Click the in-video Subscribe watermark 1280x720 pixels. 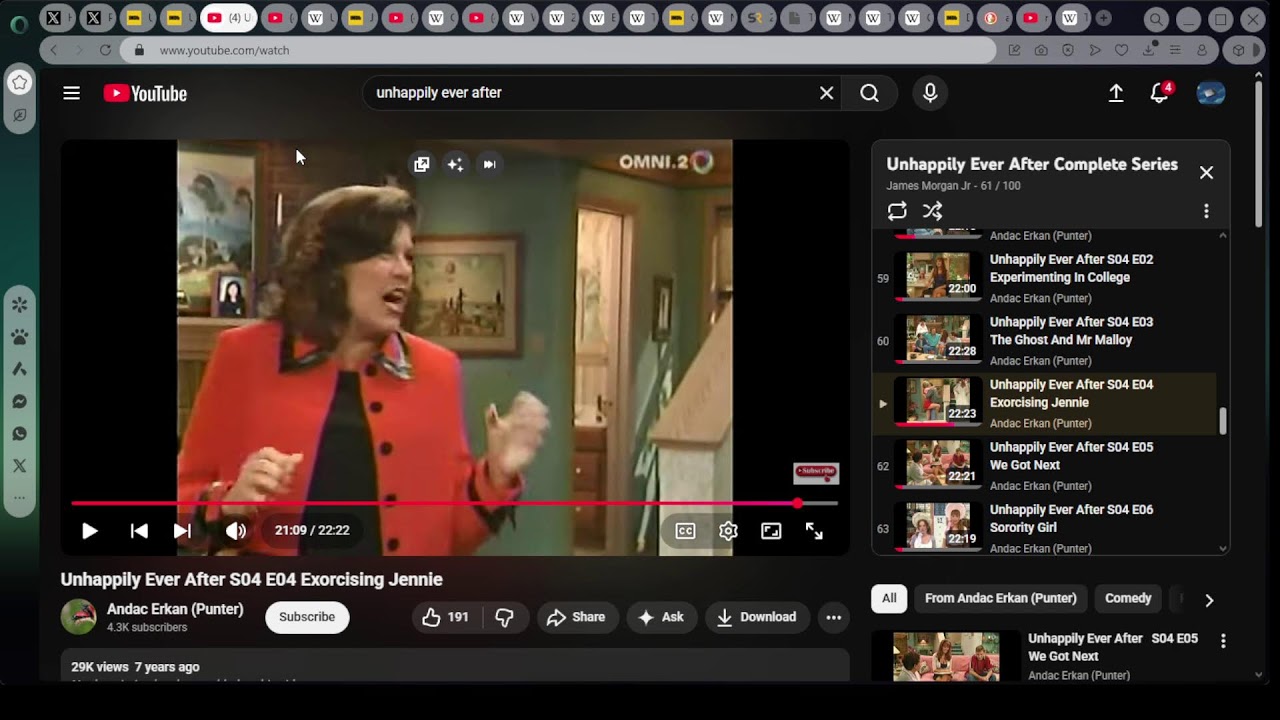pos(816,472)
